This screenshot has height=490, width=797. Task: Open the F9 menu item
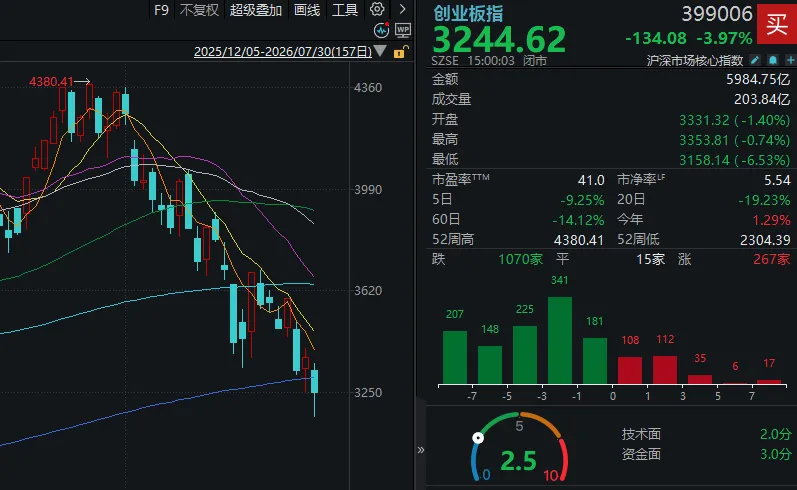(161, 10)
